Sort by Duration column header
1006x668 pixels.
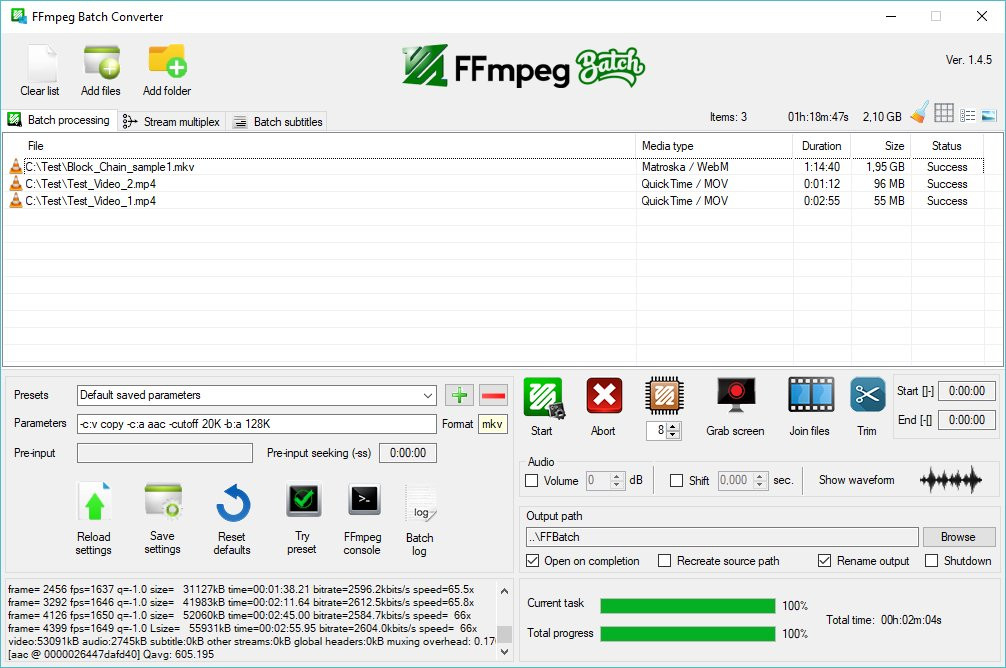pos(822,146)
